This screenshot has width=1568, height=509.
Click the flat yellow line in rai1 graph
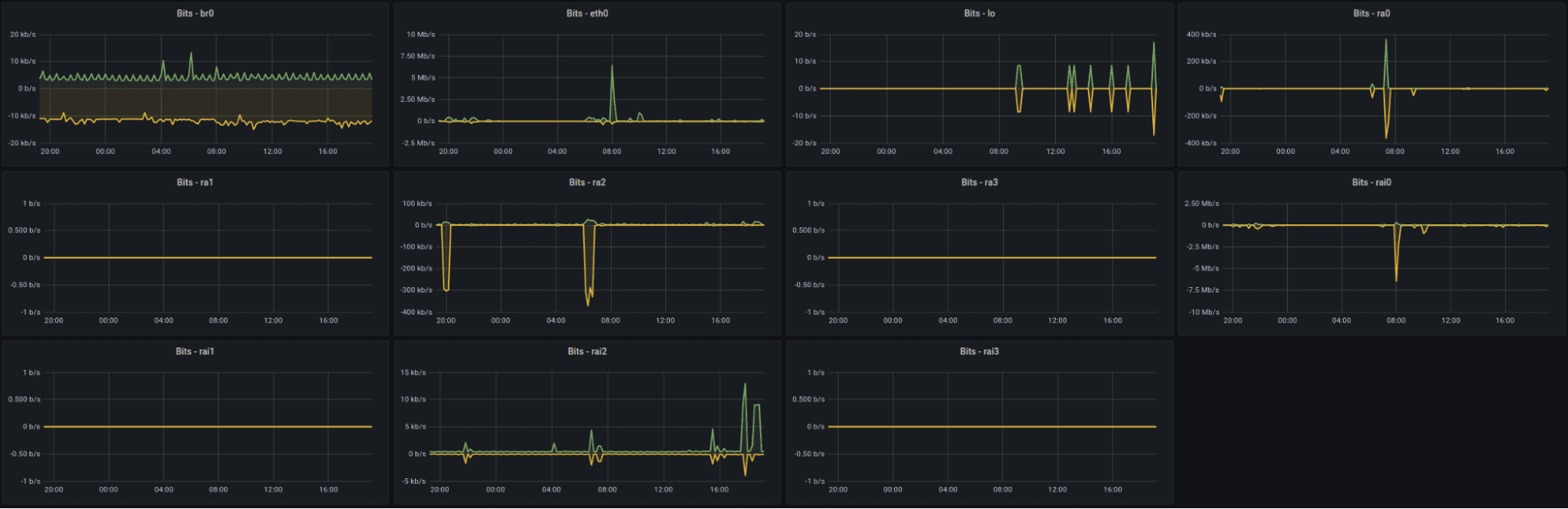point(208,427)
